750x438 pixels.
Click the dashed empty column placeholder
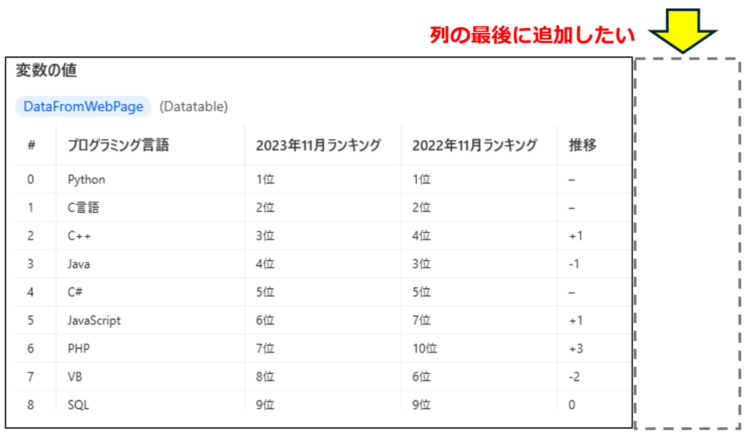point(687,243)
